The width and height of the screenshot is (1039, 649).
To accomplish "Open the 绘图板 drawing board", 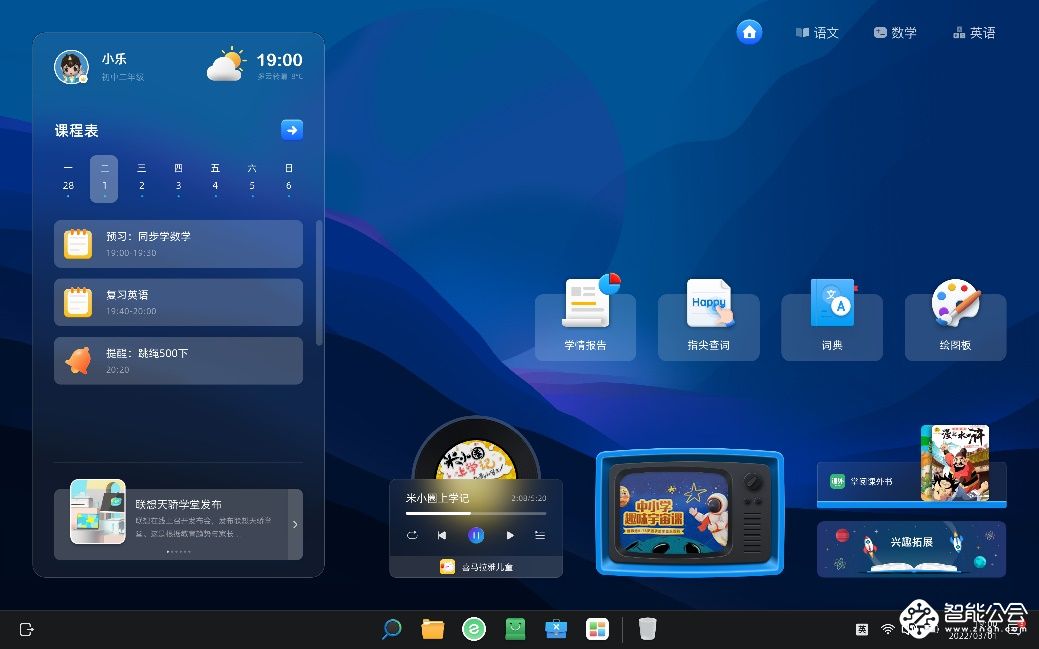I will tap(955, 318).
